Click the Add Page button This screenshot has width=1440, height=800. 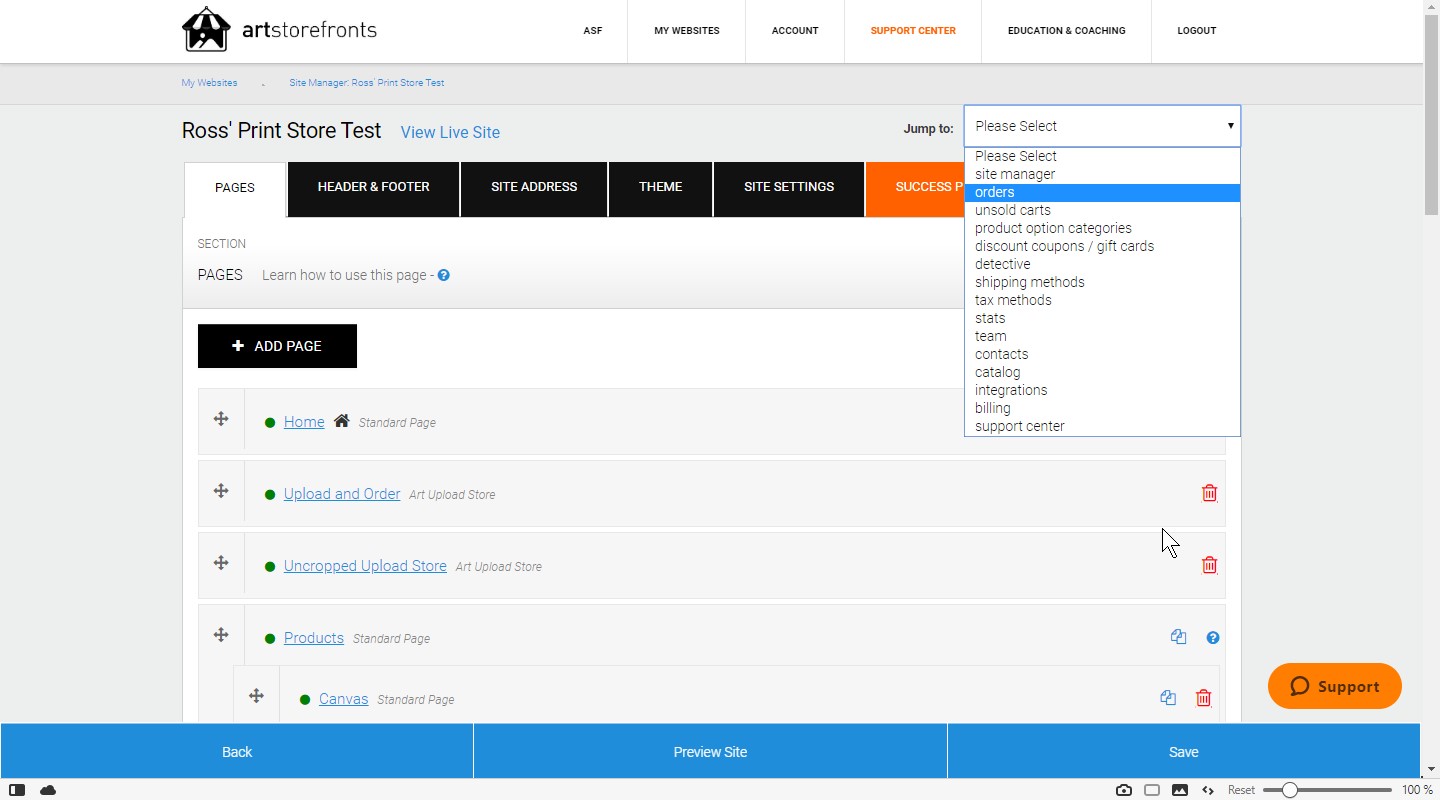[277, 346]
